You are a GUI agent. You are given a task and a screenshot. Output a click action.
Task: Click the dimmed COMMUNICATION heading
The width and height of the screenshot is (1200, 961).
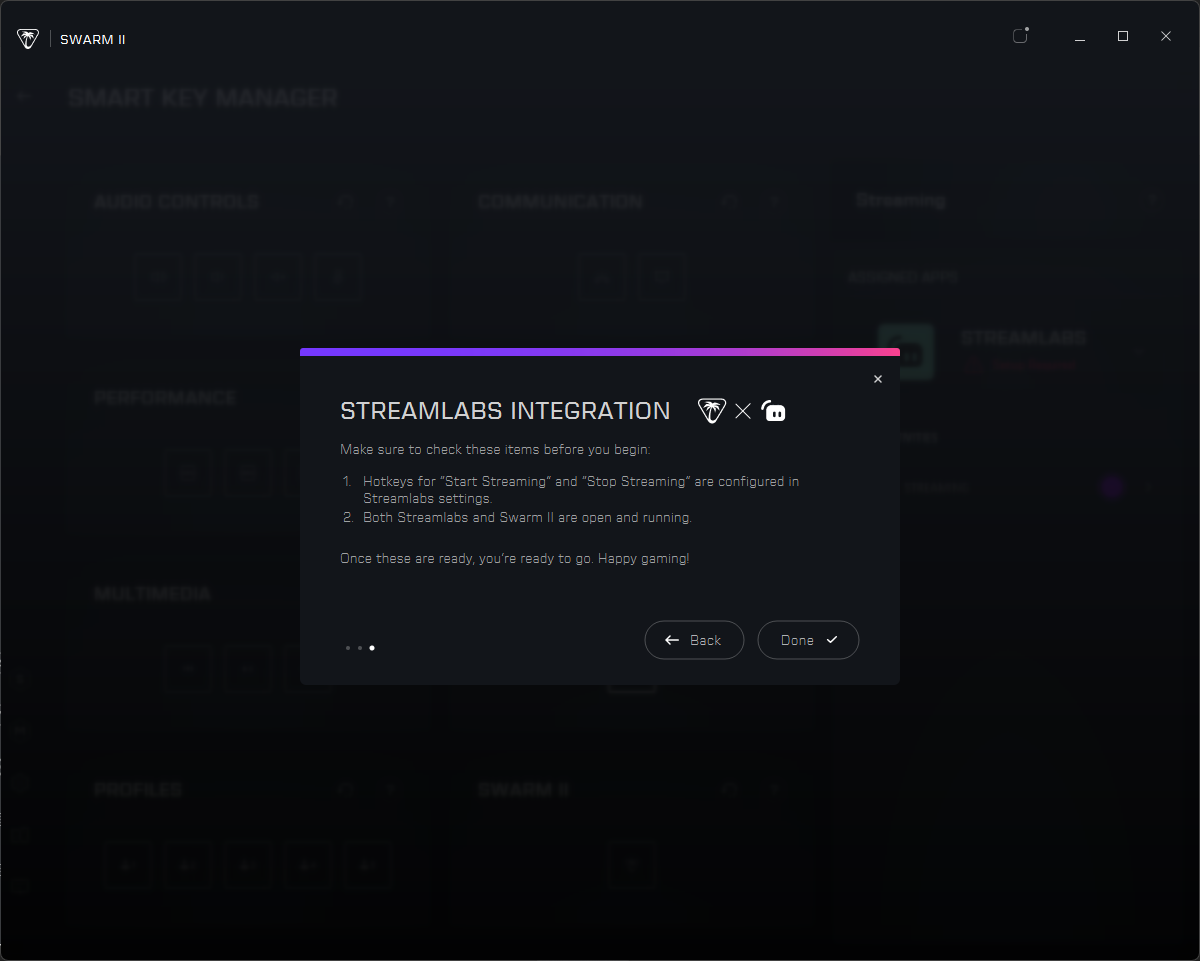point(560,201)
